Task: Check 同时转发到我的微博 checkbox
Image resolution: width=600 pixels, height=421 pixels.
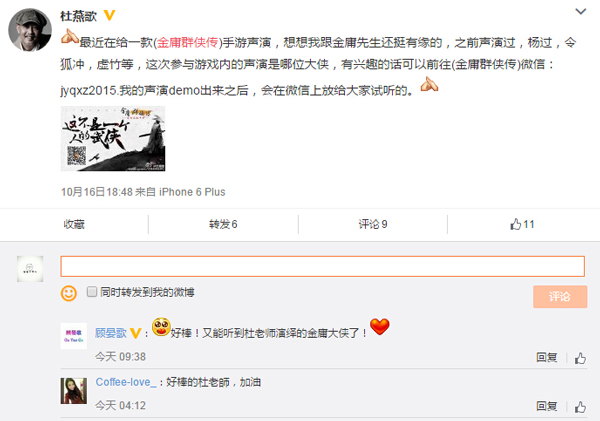Action: point(92,292)
